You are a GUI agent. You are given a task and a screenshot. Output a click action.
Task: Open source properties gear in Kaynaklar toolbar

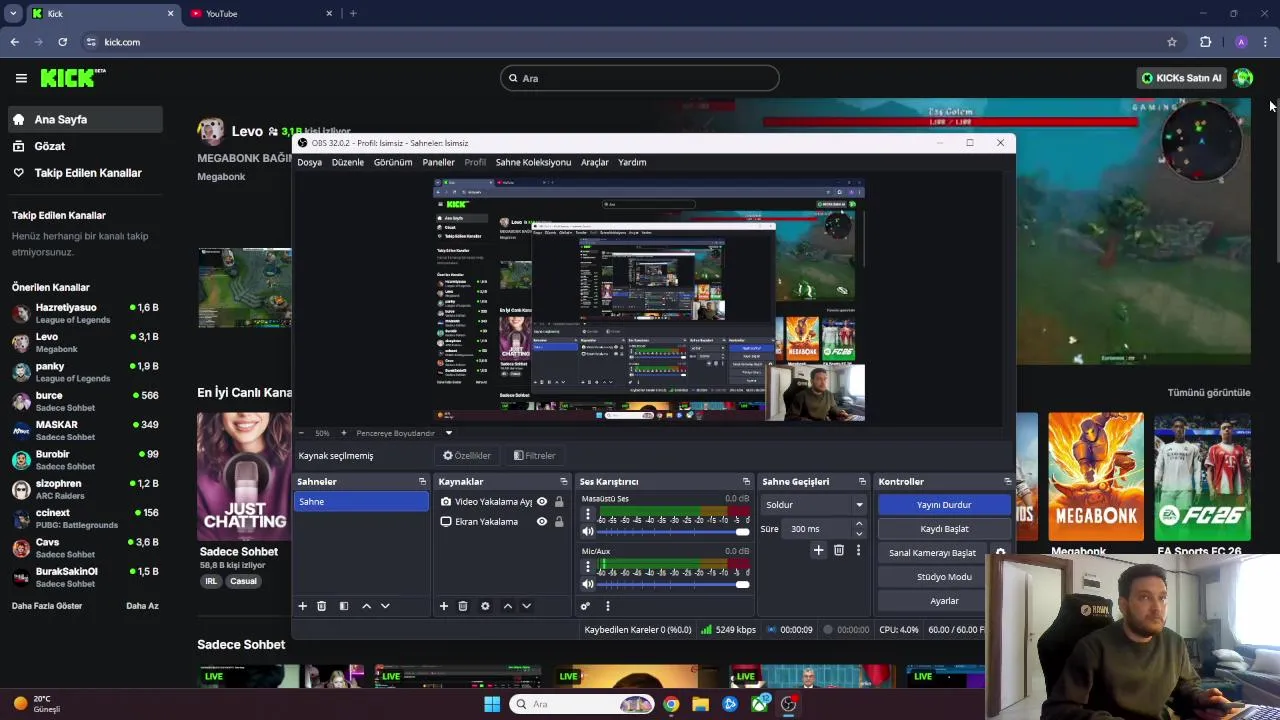(485, 606)
